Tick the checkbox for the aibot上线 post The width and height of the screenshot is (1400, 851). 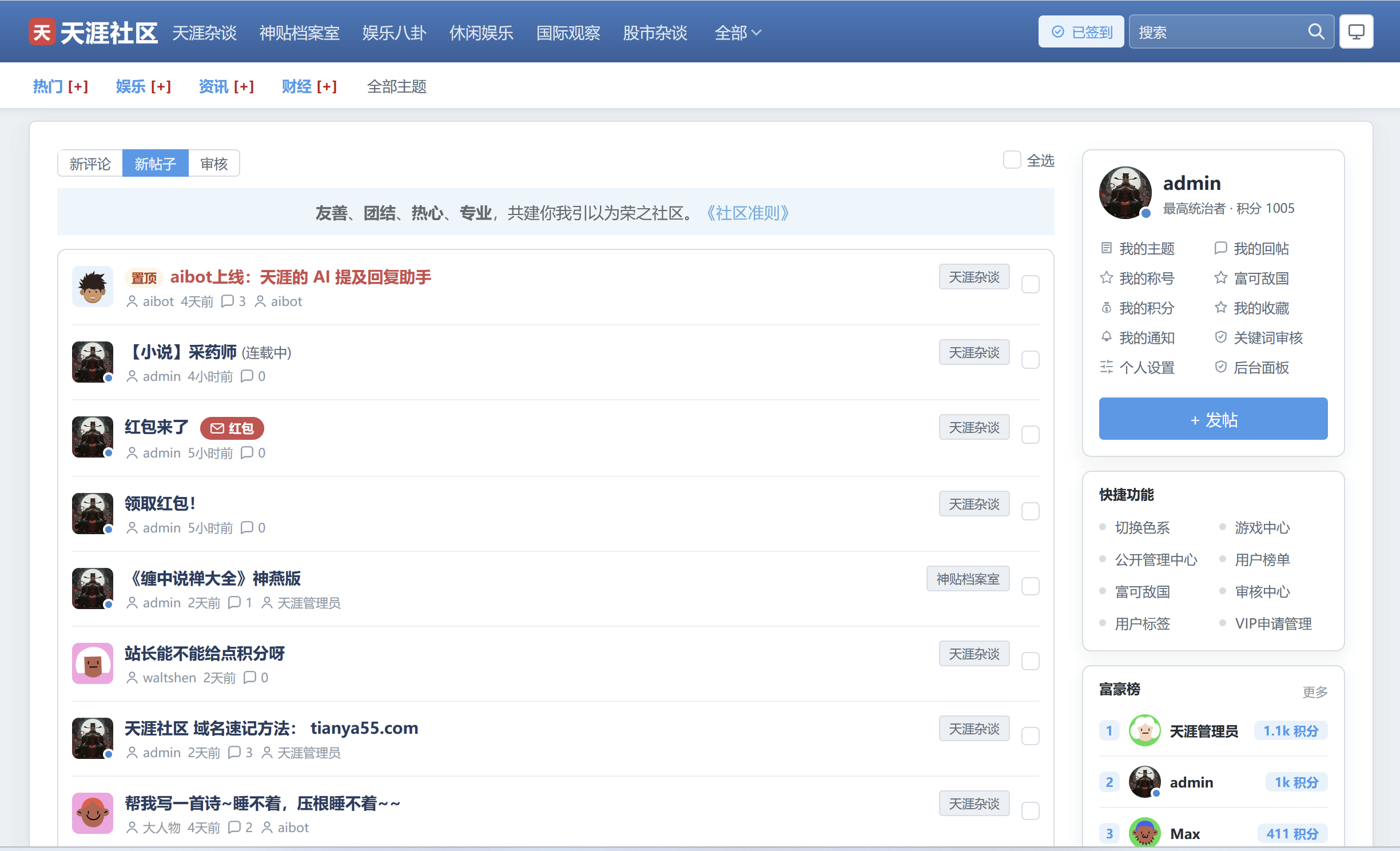1030,284
